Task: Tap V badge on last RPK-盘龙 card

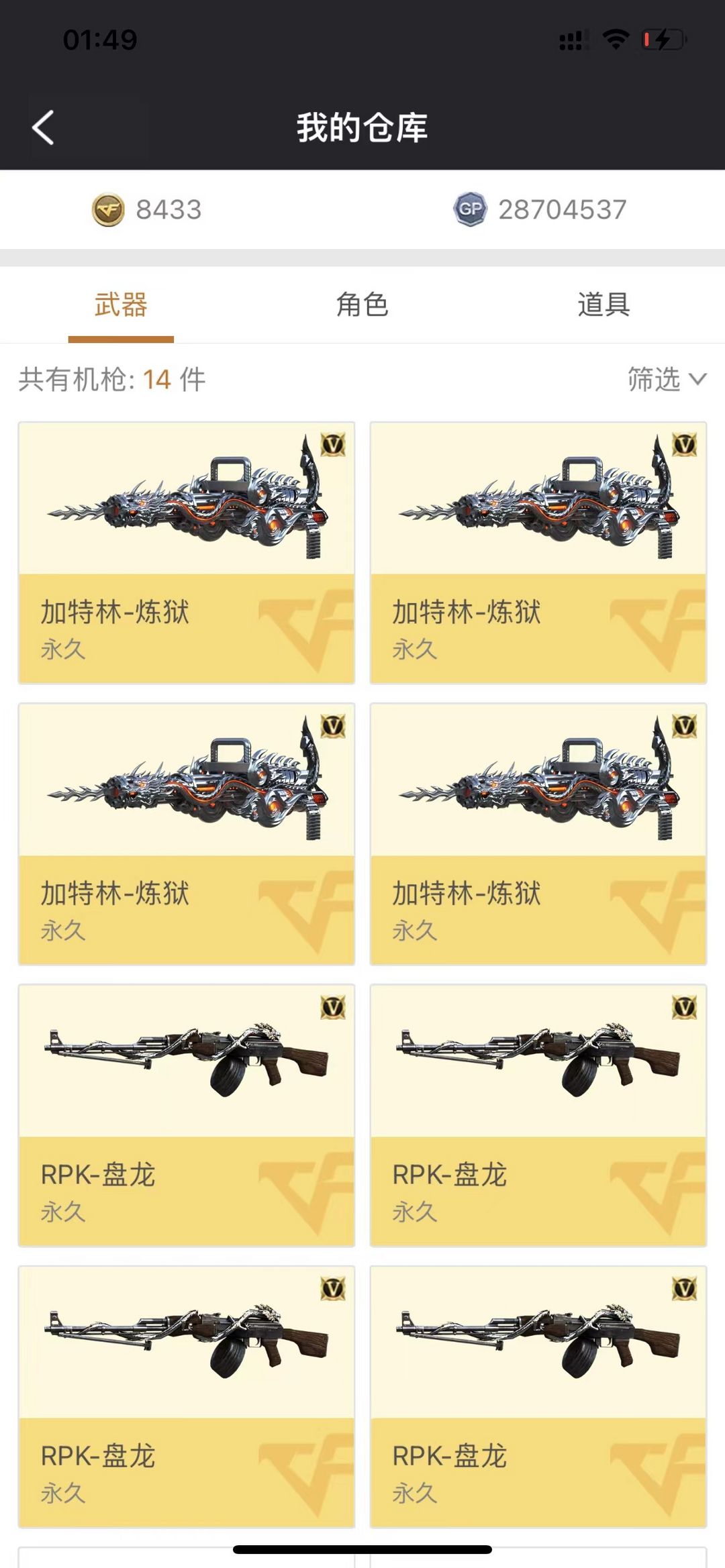Action: click(685, 1288)
